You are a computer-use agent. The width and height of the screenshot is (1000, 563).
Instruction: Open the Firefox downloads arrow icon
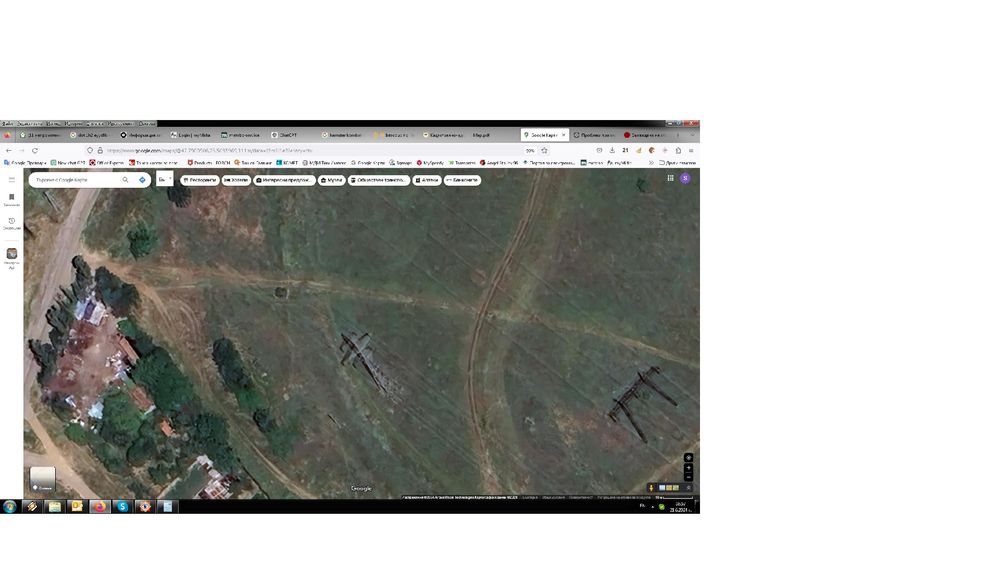(612, 150)
